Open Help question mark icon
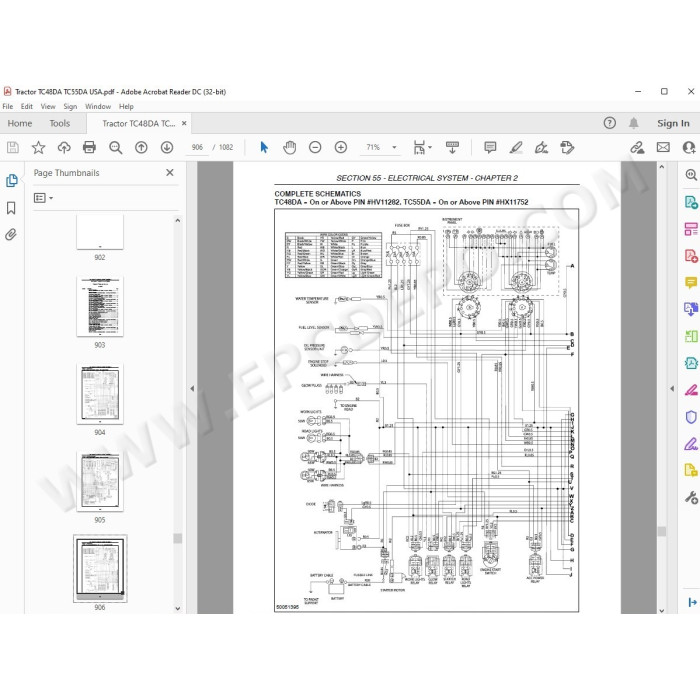Viewport: 700px width, 700px height. (x=609, y=123)
